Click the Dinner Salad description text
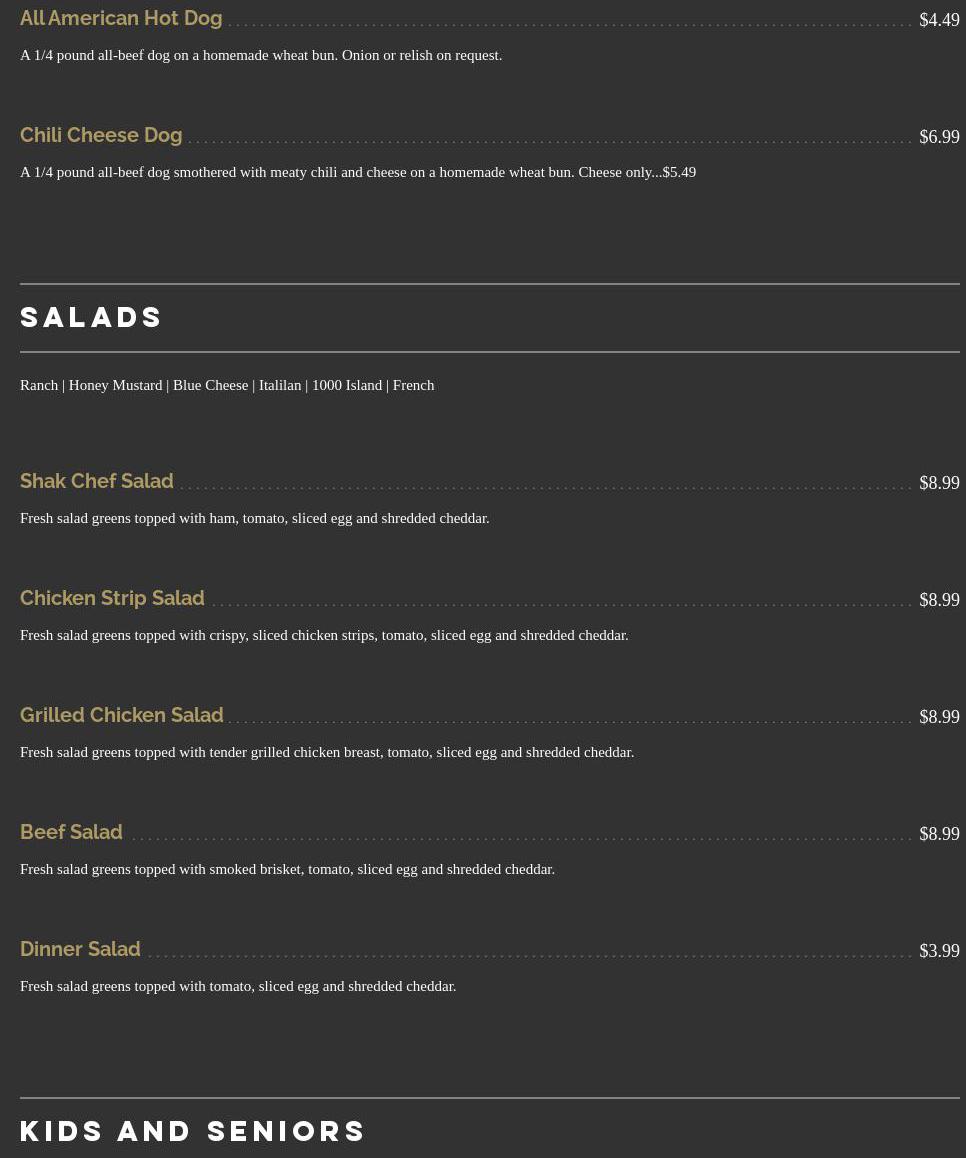Screen dimensions: 966x1158 click(238, 986)
